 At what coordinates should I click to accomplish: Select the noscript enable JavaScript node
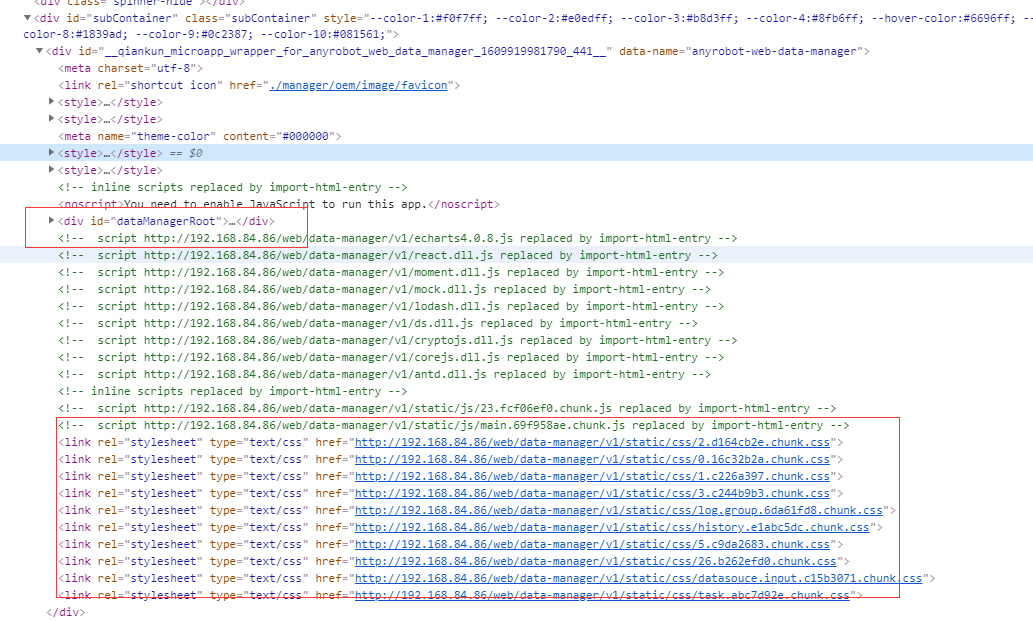[279, 204]
